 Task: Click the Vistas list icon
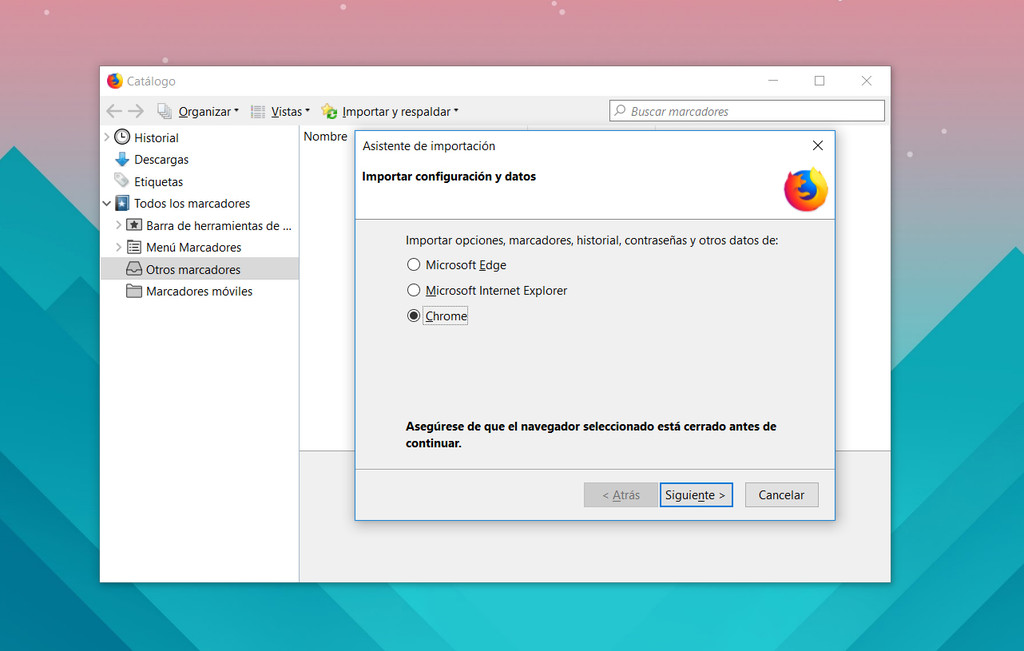click(259, 112)
